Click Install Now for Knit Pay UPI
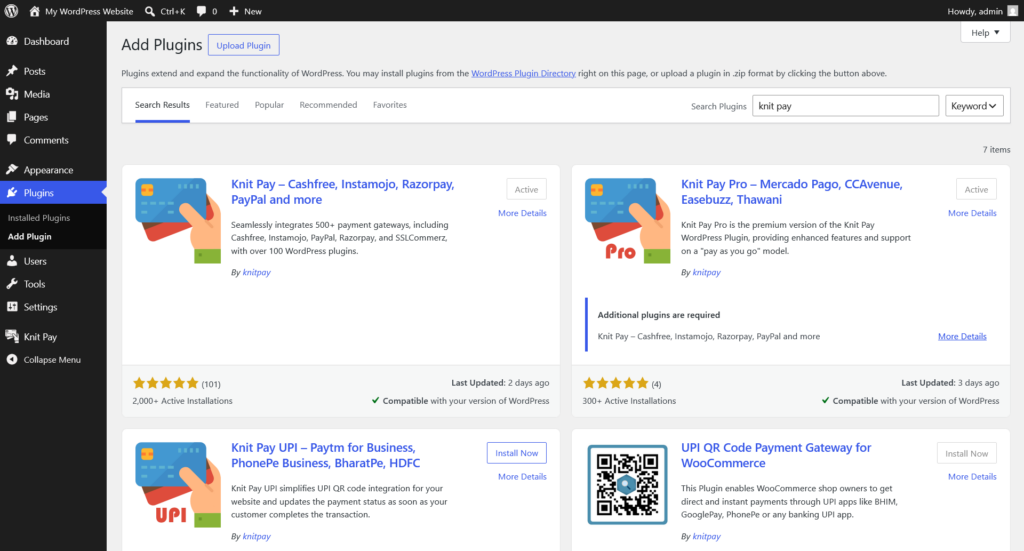This screenshot has height=551, width=1024. point(517,453)
